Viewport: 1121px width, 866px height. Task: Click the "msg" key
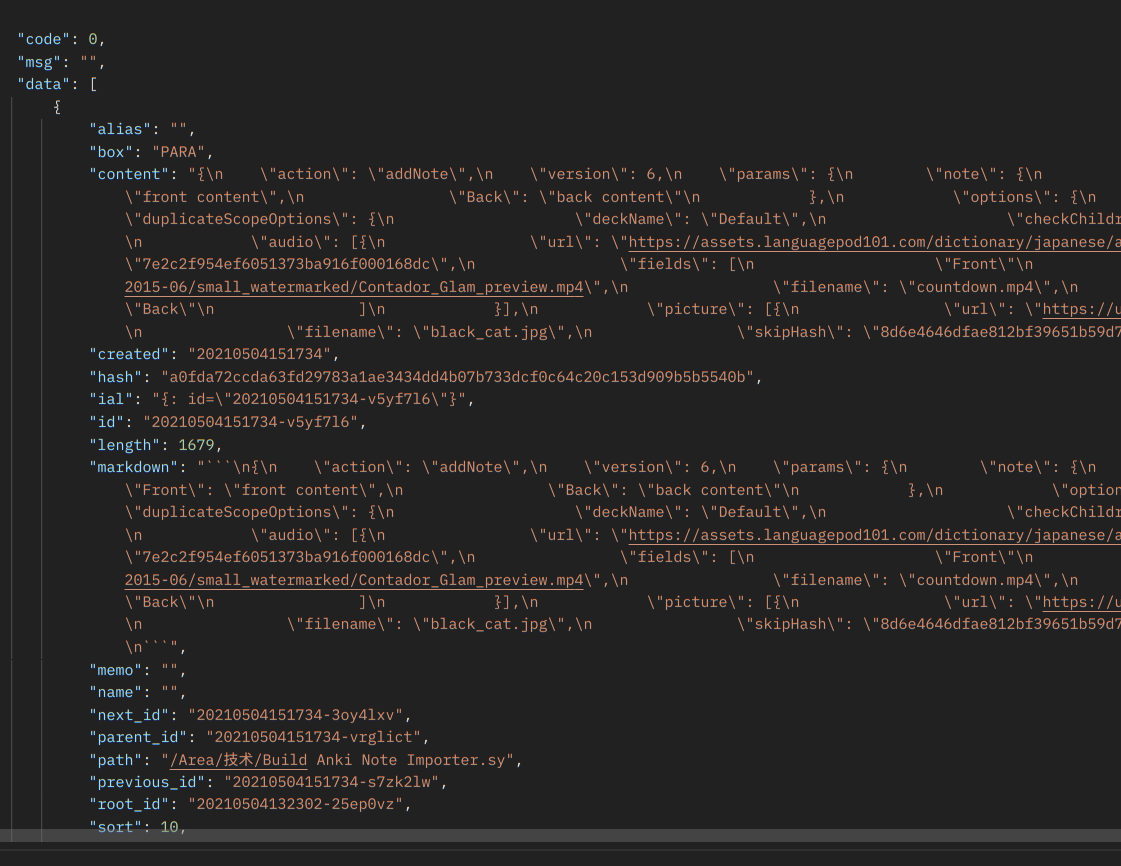(x=39, y=62)
